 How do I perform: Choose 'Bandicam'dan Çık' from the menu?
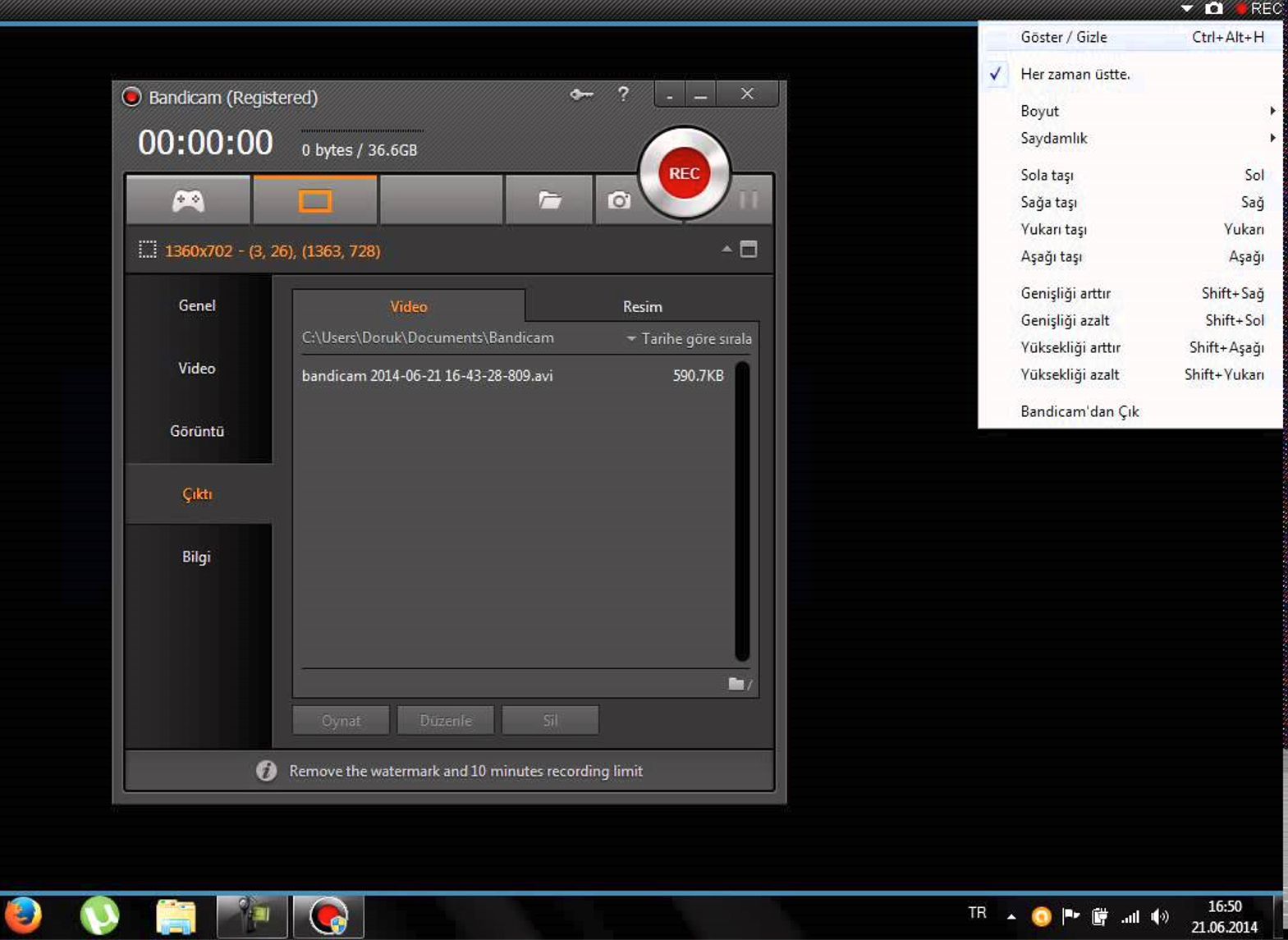coord(1079,411)
